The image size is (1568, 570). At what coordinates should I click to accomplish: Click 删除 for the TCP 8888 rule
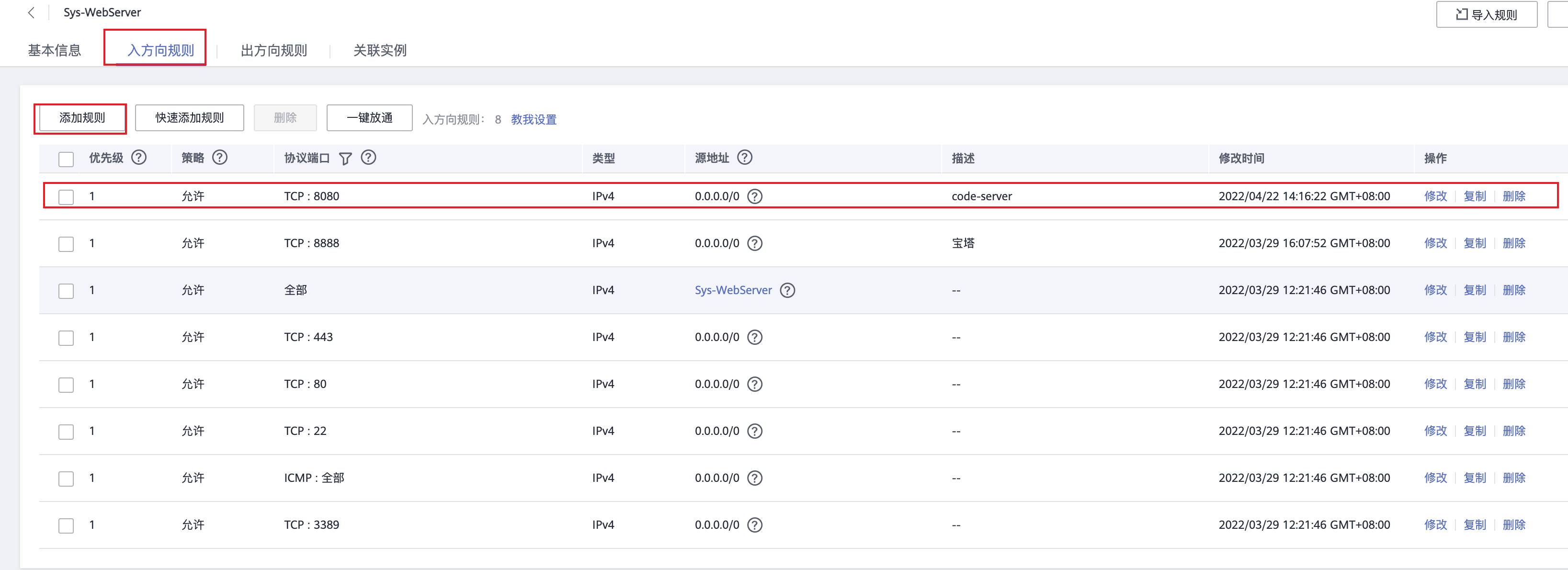(1514, 243)
